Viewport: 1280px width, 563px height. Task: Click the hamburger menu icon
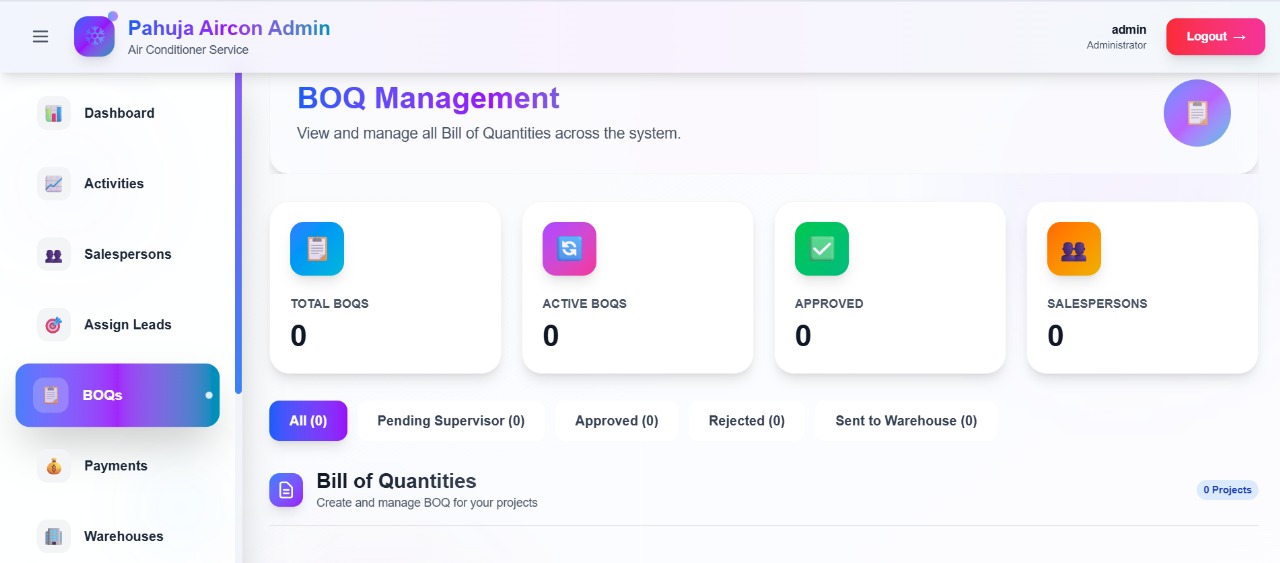40,37
